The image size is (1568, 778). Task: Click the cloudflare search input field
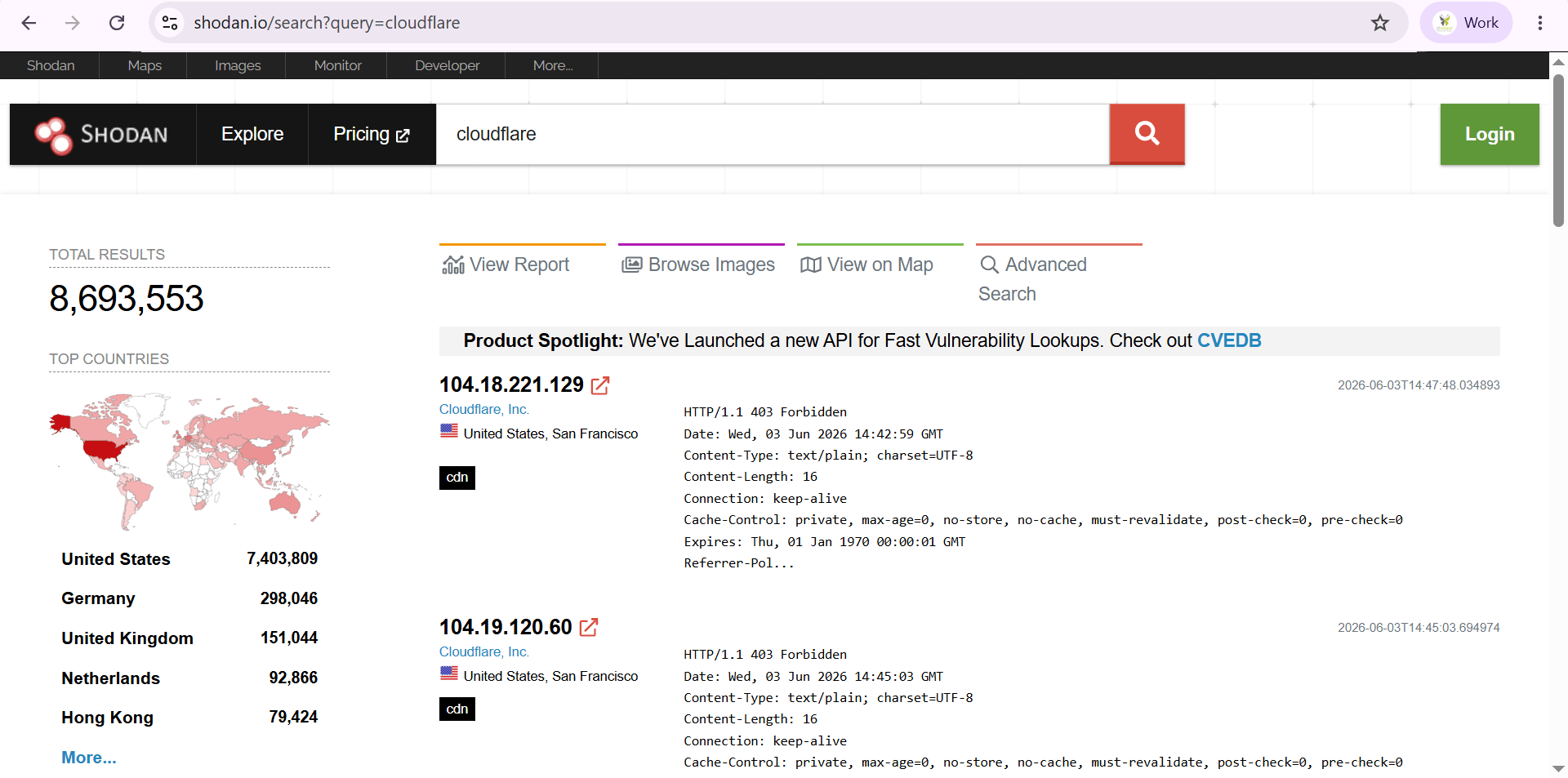(773, 134)
